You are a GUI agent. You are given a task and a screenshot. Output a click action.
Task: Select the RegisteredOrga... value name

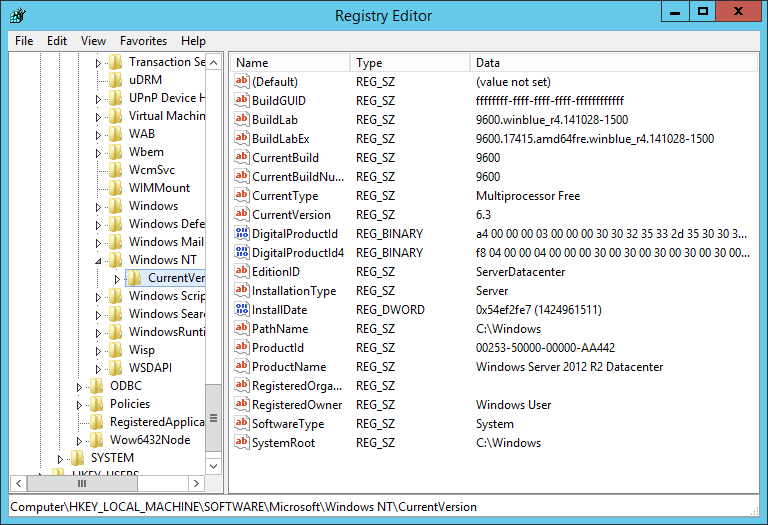tap(297, 386)
